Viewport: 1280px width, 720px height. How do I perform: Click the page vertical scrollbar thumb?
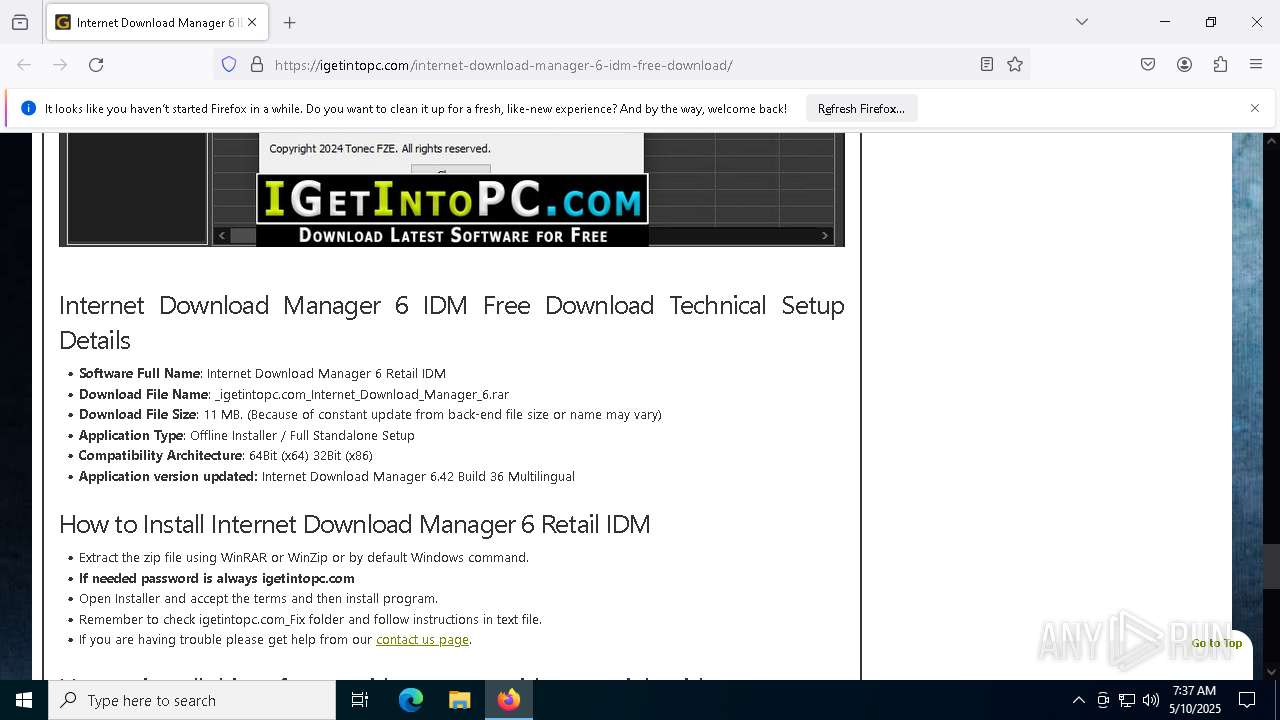coord(1271,566)
